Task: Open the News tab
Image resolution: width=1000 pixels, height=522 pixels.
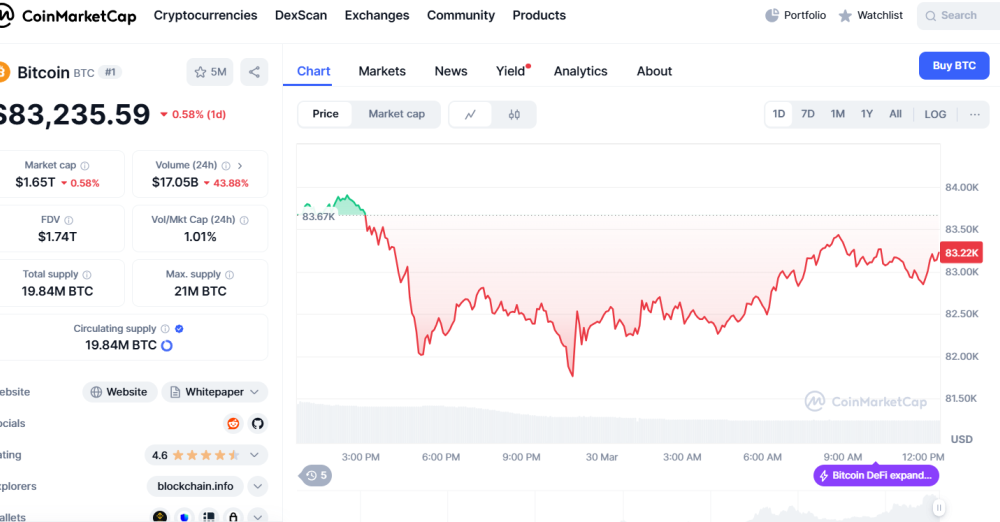Action: (451, 71)
